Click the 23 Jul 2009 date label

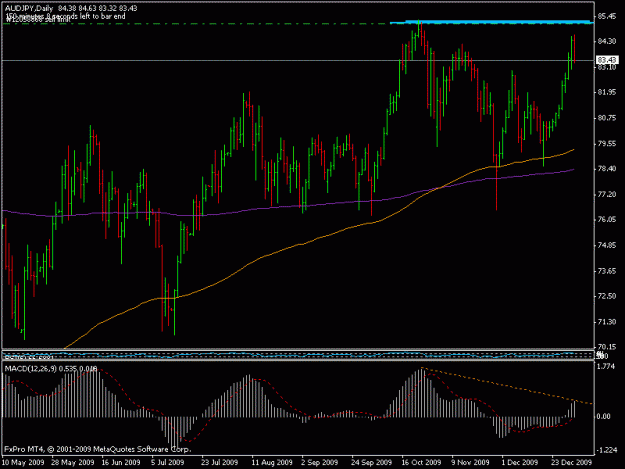(x=219, y=463)
